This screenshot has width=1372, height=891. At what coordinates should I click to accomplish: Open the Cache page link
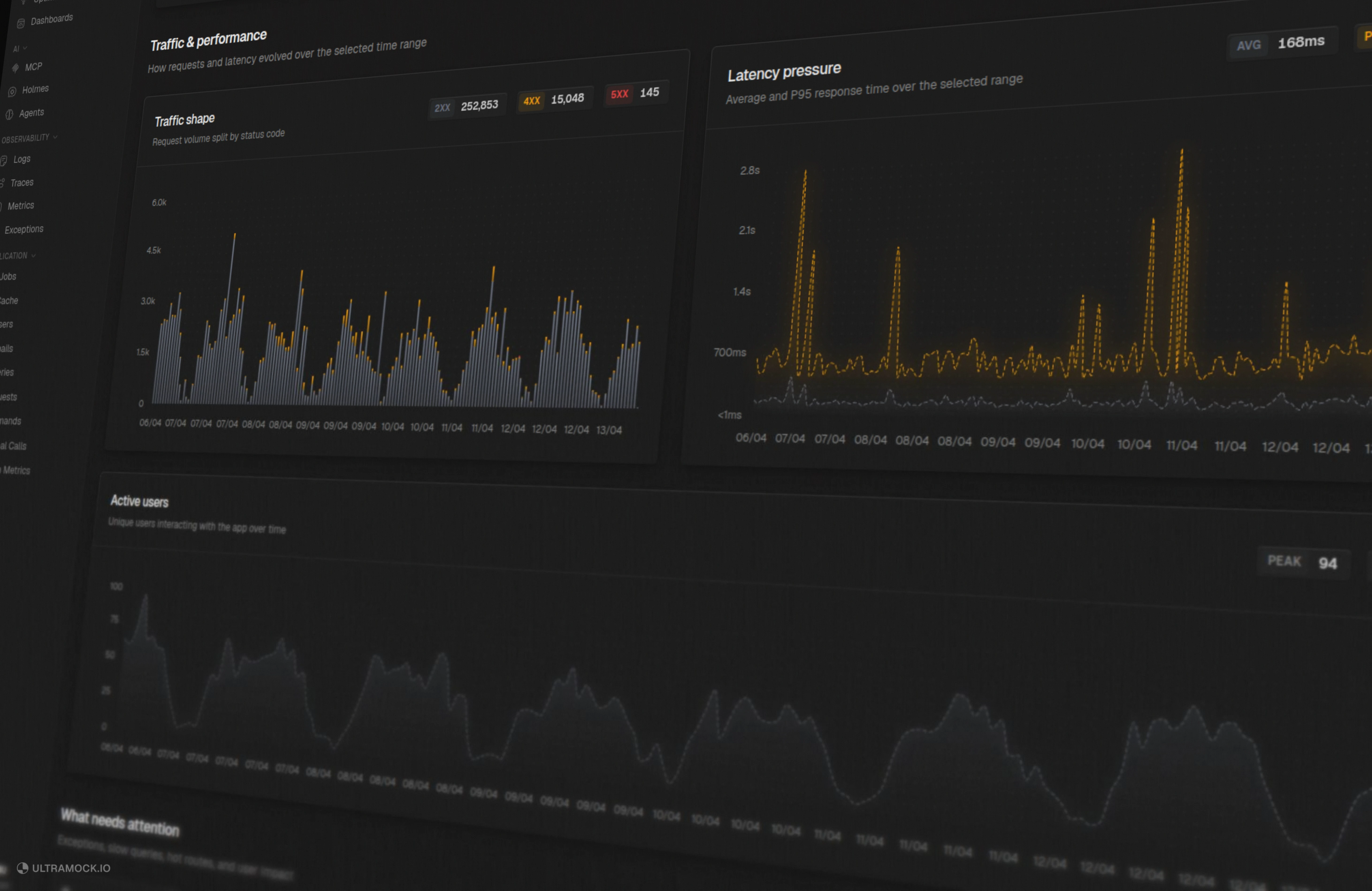9,301
